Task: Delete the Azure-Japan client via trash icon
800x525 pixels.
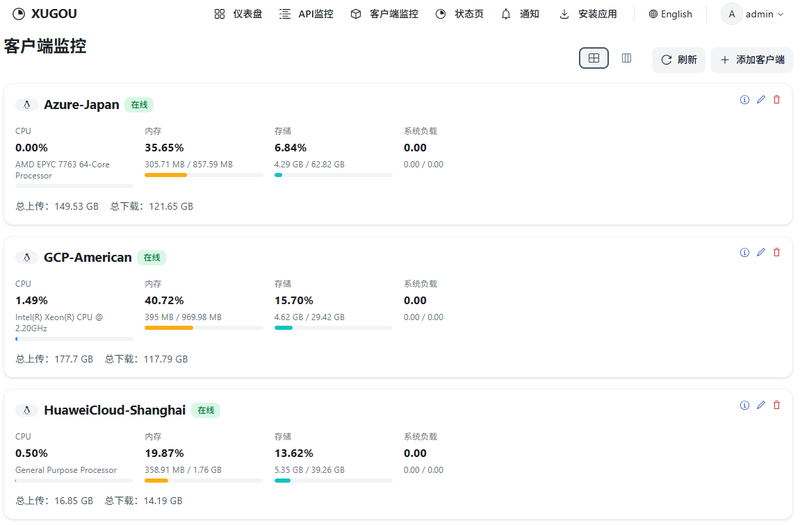Action: point(777,100)
